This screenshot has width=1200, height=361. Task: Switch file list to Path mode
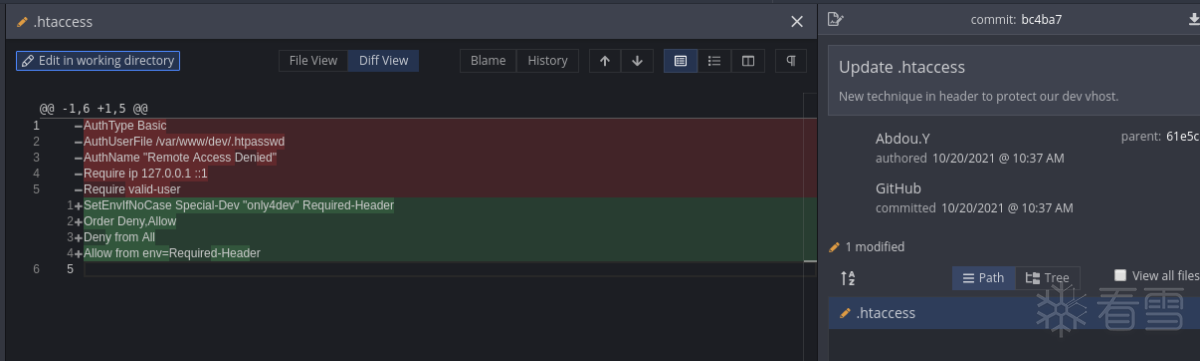[x=984, y=278]
